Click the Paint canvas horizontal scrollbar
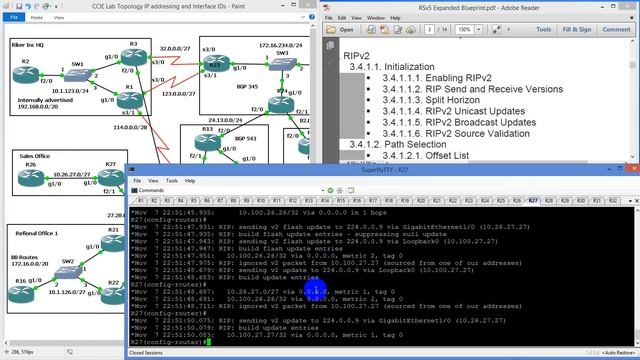Viewport: 640px width, 360px height. (x=65, y=343)
